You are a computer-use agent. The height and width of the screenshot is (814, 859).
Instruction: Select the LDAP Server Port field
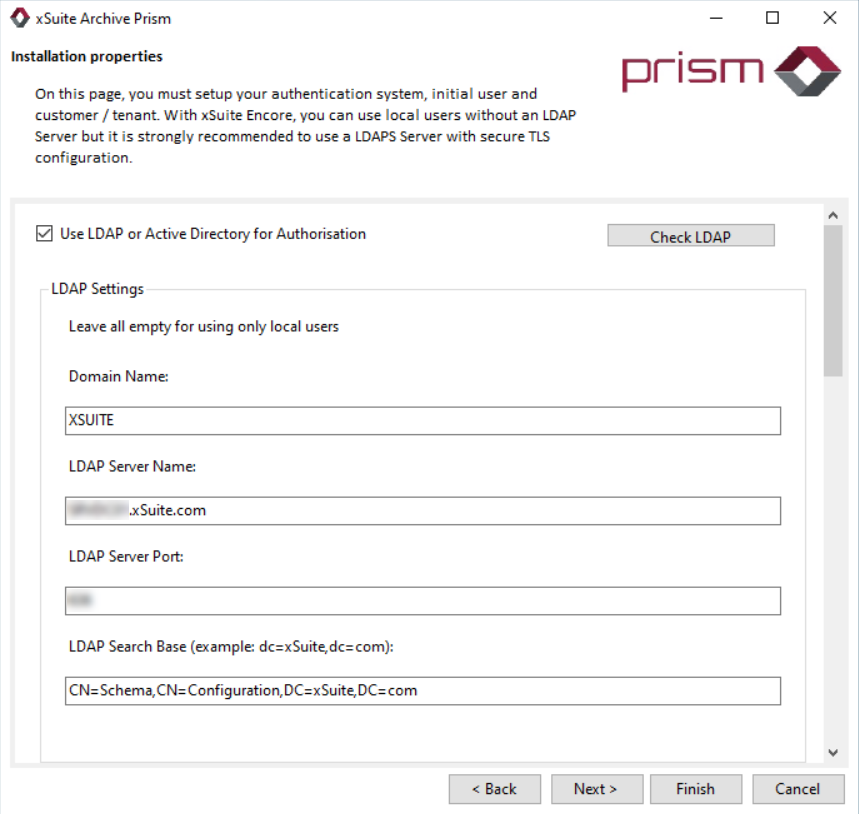422,601
